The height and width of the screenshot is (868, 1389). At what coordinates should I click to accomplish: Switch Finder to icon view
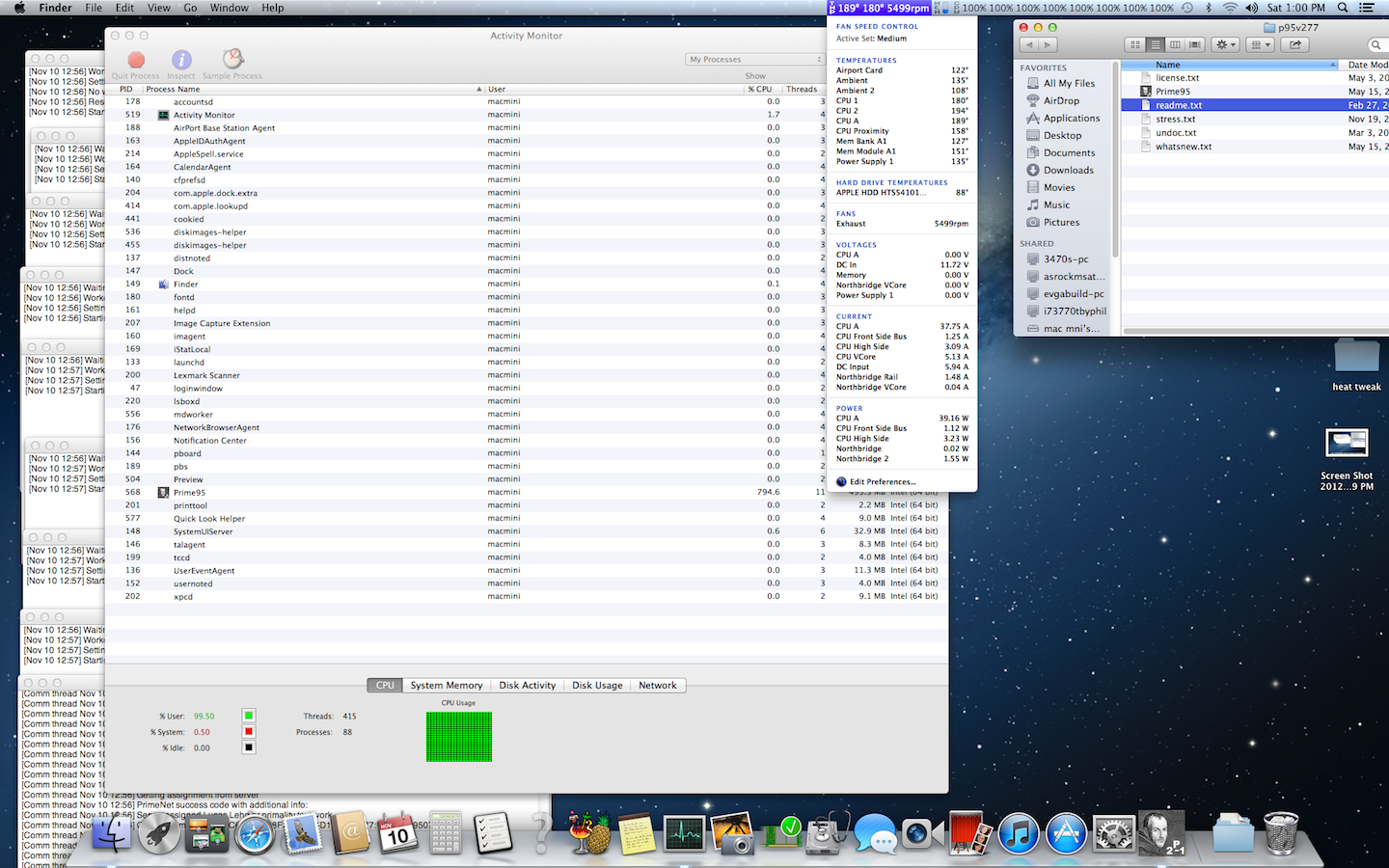point(1135,44)
